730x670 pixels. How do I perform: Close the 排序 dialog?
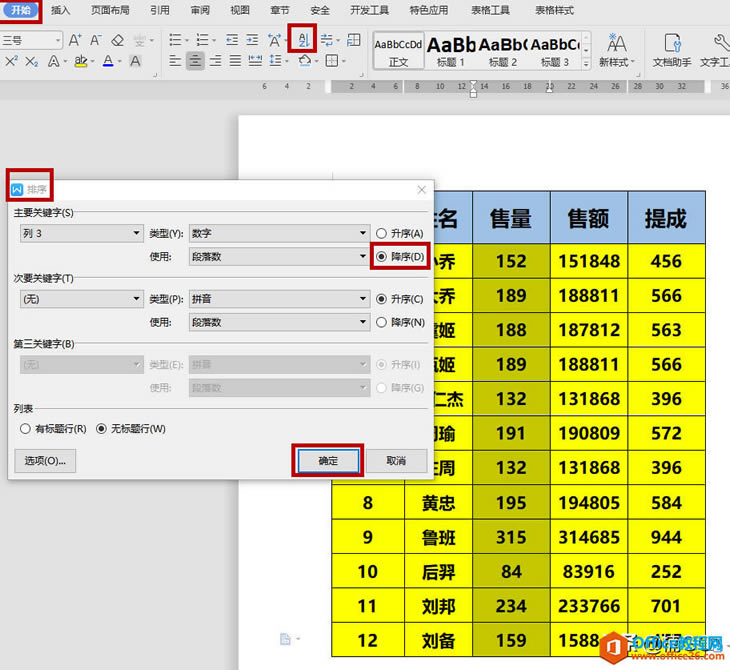[x=421, y=189]
